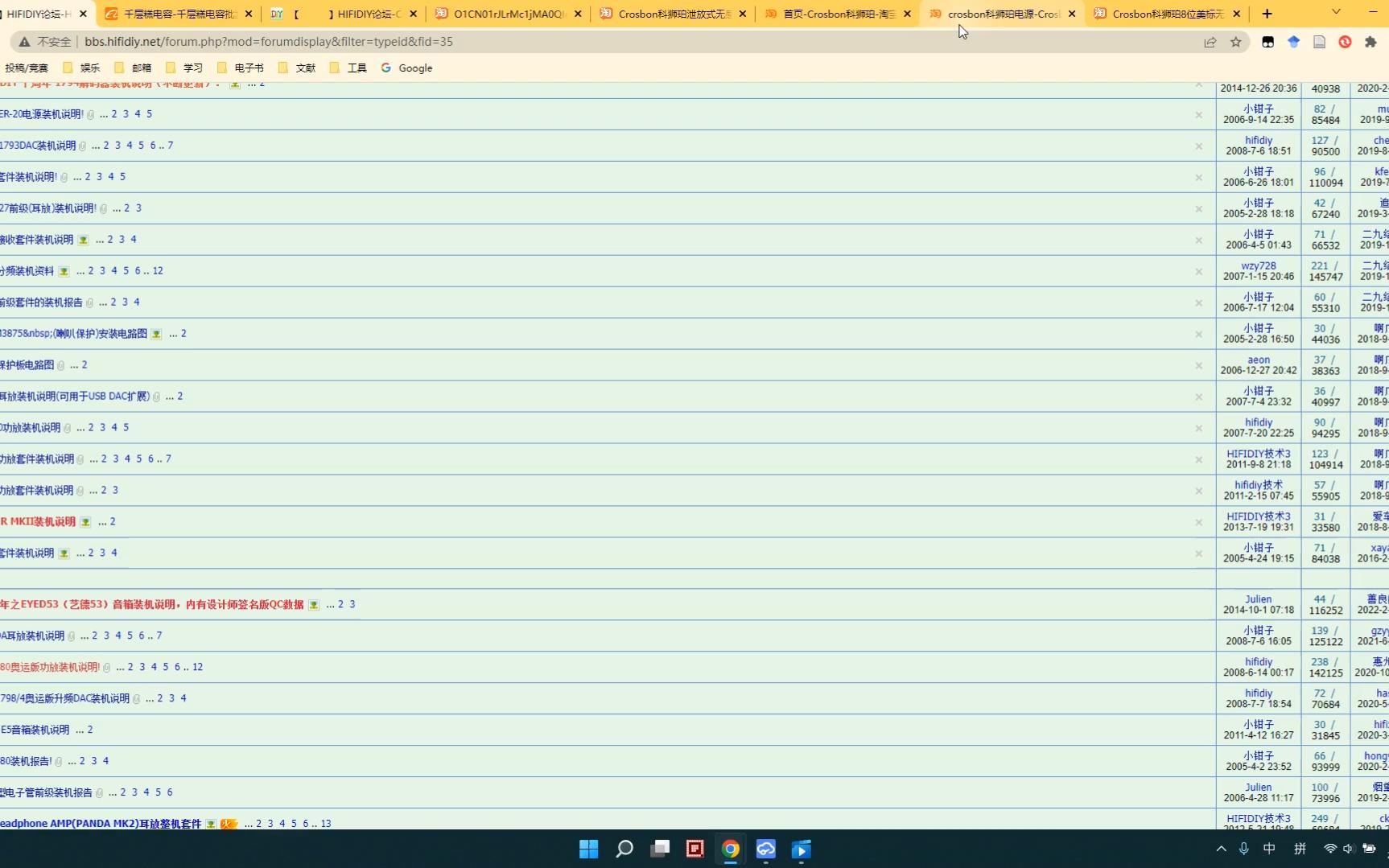
Task: Switch to crosbon科狮珀电源 tab
Action: pos(1004,14)
